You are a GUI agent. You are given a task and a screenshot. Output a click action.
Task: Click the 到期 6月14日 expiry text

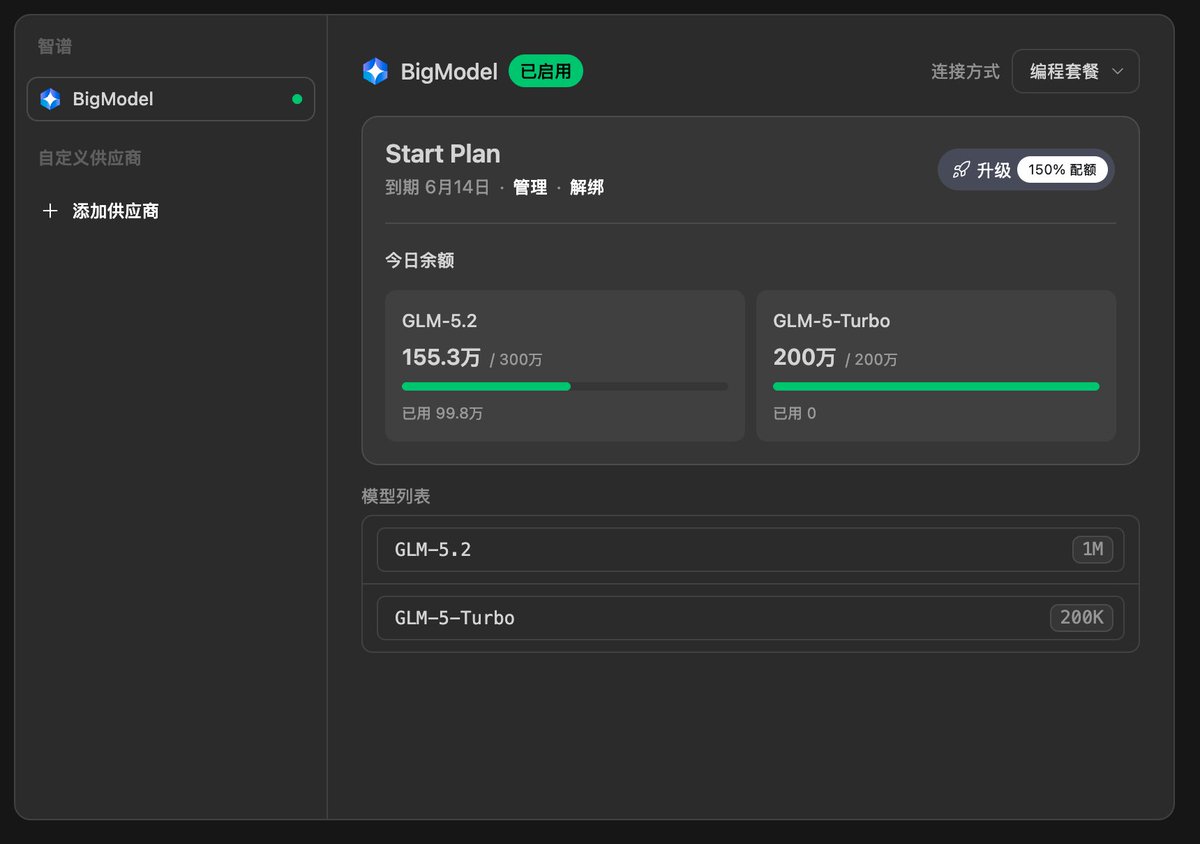pos(437,187)
